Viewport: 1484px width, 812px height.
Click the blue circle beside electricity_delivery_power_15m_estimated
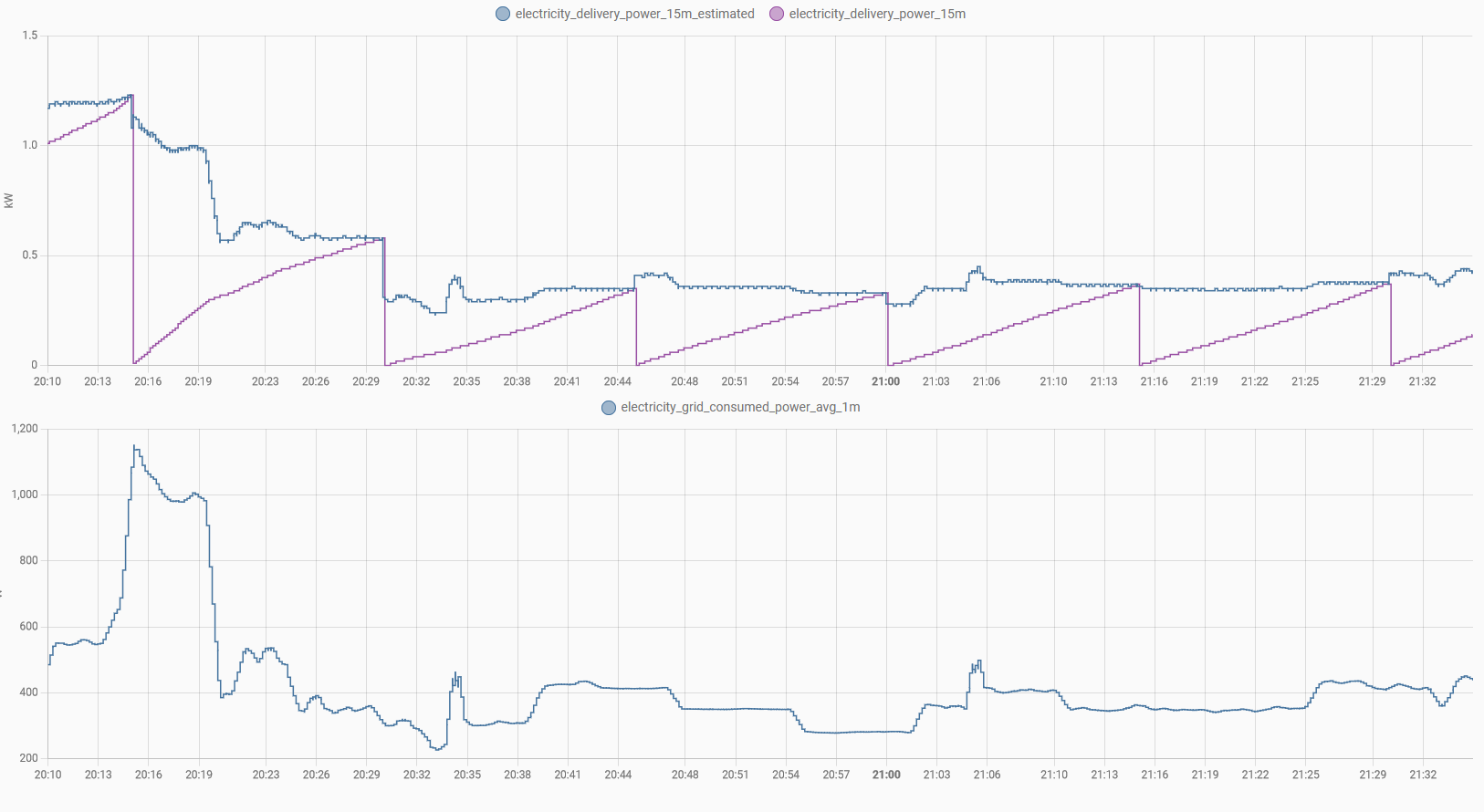click(503, 14)
